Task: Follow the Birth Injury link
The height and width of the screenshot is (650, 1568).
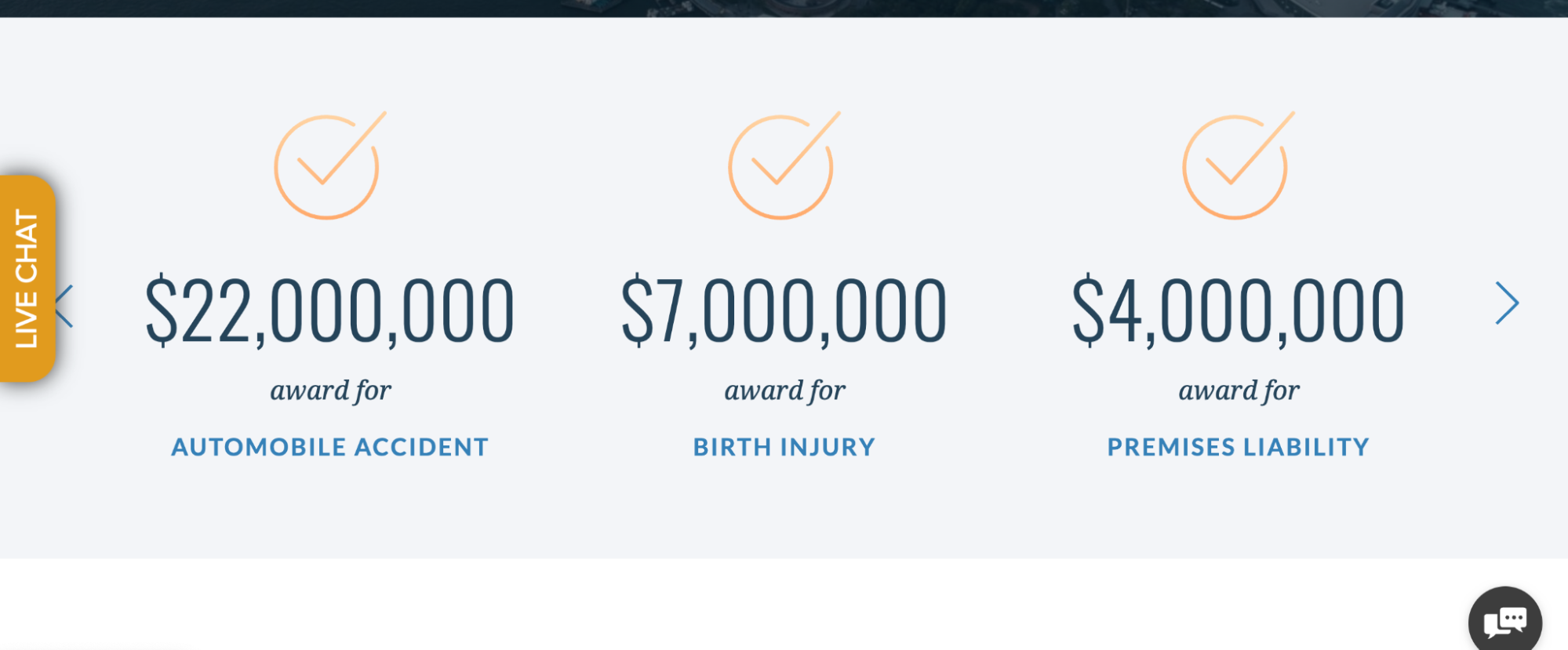Action: point(784,447)
